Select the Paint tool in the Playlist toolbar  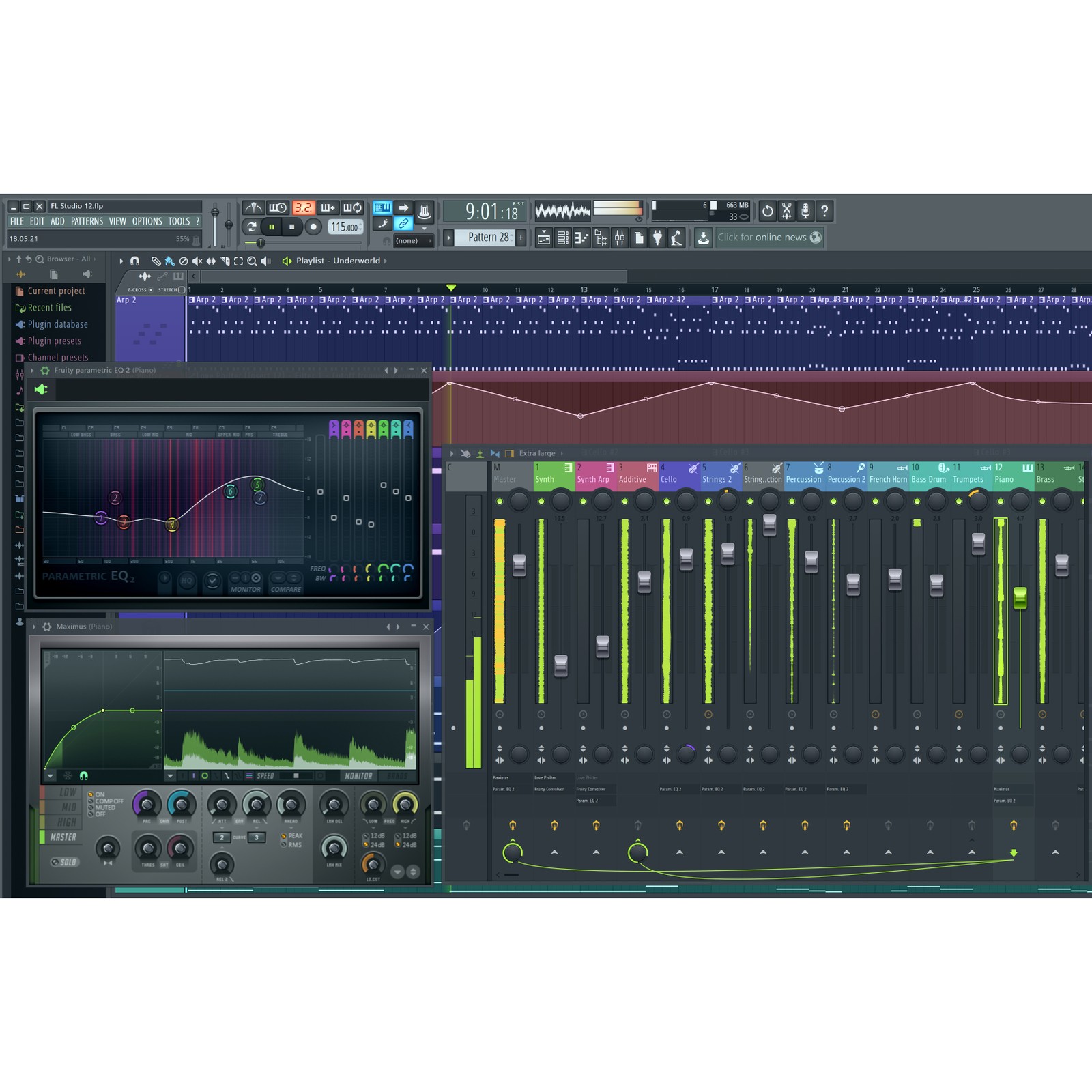coord(170,261)
